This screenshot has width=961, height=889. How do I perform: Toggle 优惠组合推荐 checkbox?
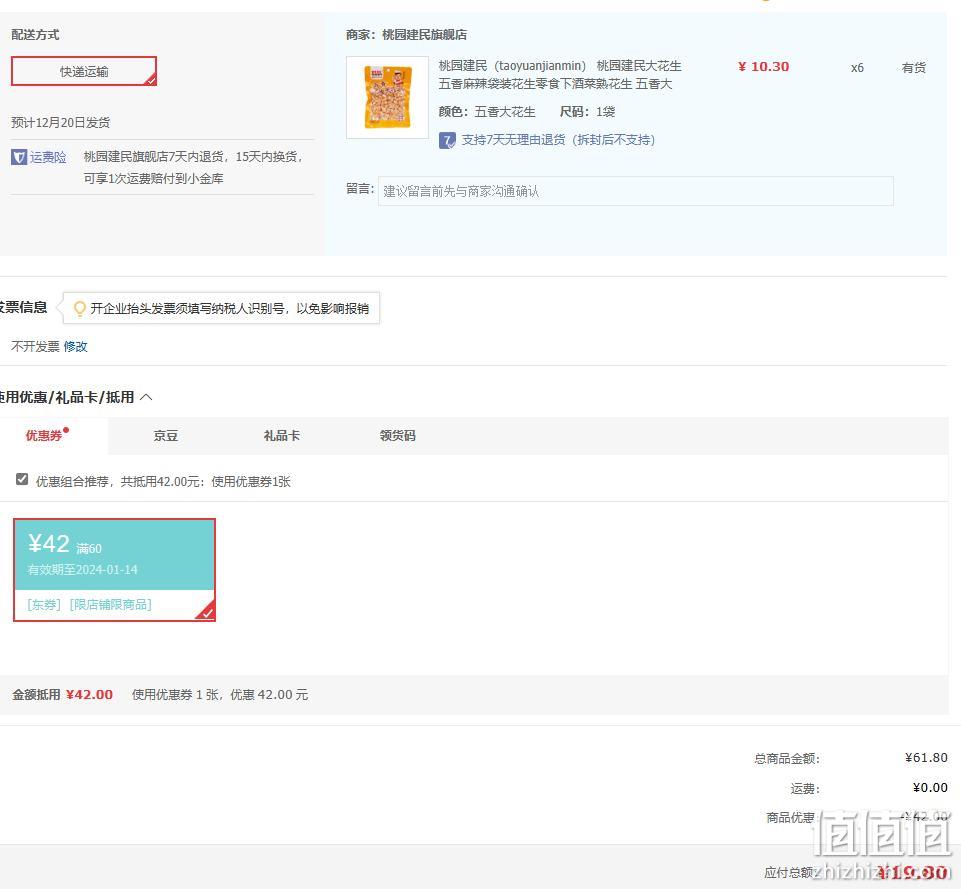22,479
